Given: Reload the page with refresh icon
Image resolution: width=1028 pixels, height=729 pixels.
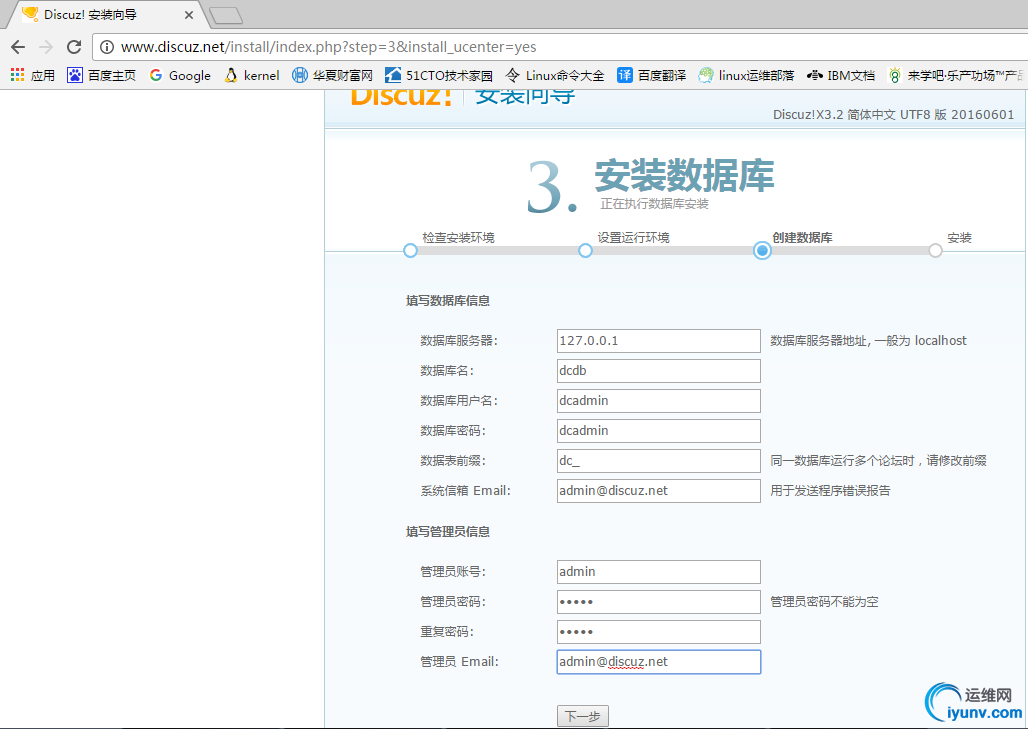Looking at the screenshot, I should tap(74, 47).
